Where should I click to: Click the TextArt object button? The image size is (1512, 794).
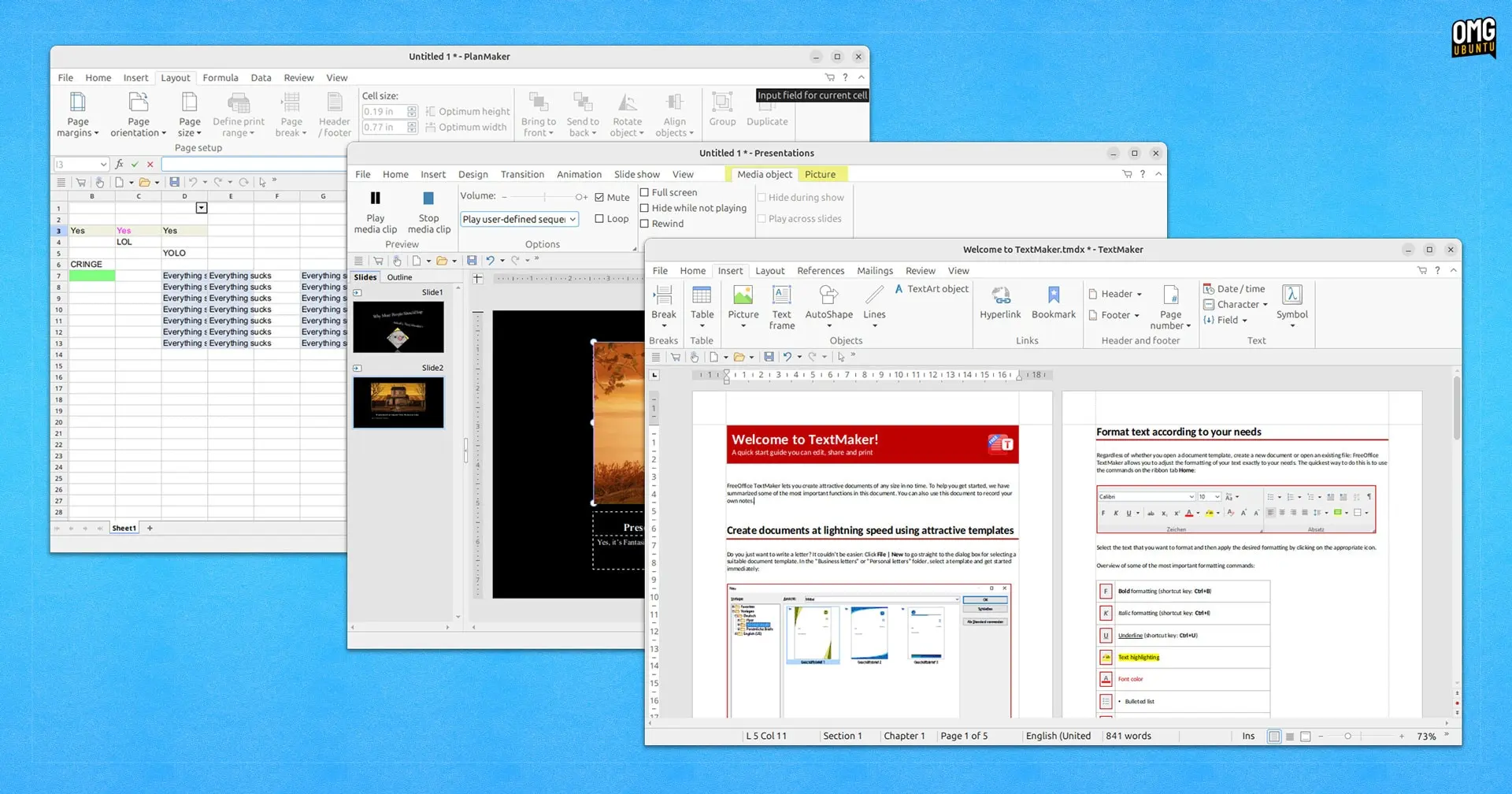932,289
